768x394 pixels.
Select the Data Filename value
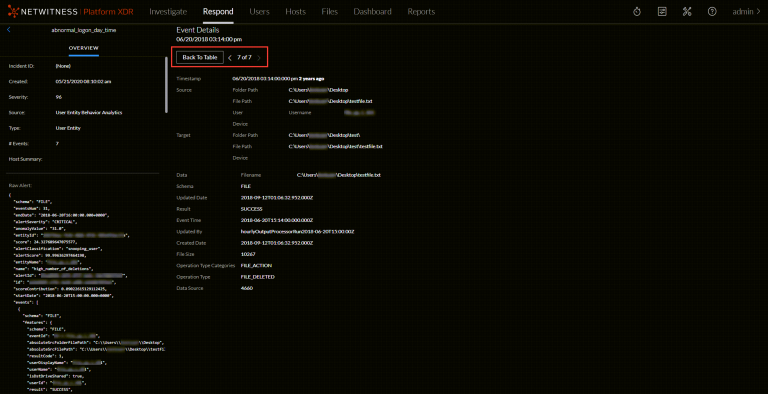339,175
